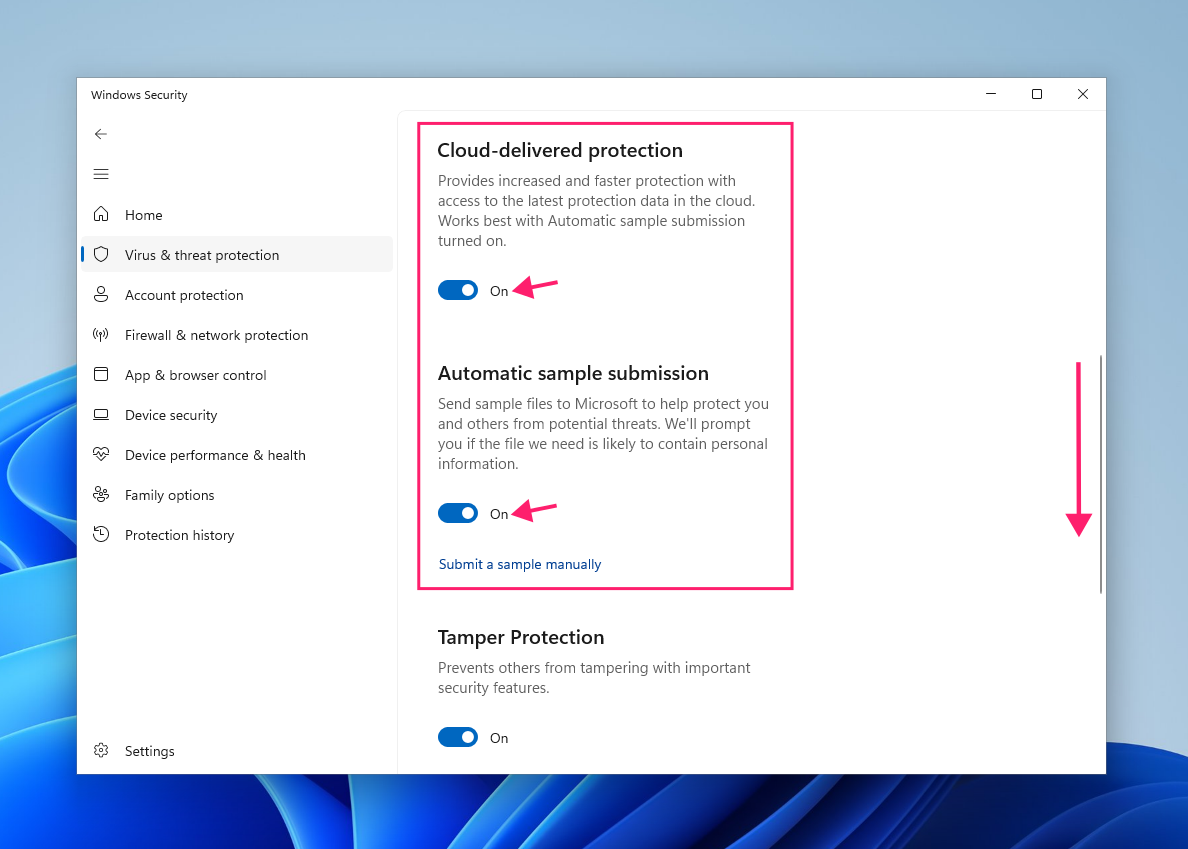Open Account protection page
Viewport: 1188px width, 849px height.
[237, 295]
